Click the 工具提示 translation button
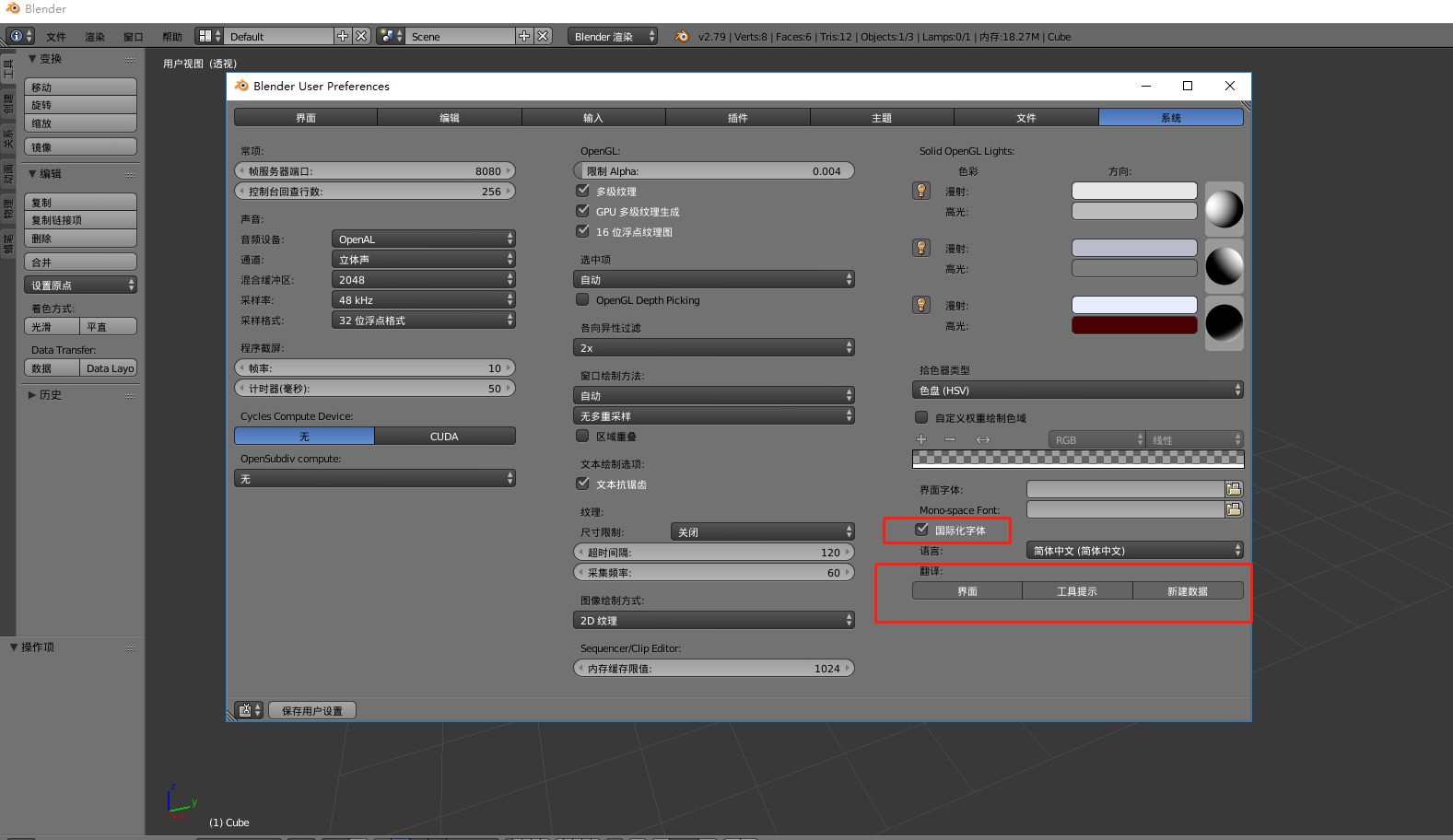 [1077, 590]
